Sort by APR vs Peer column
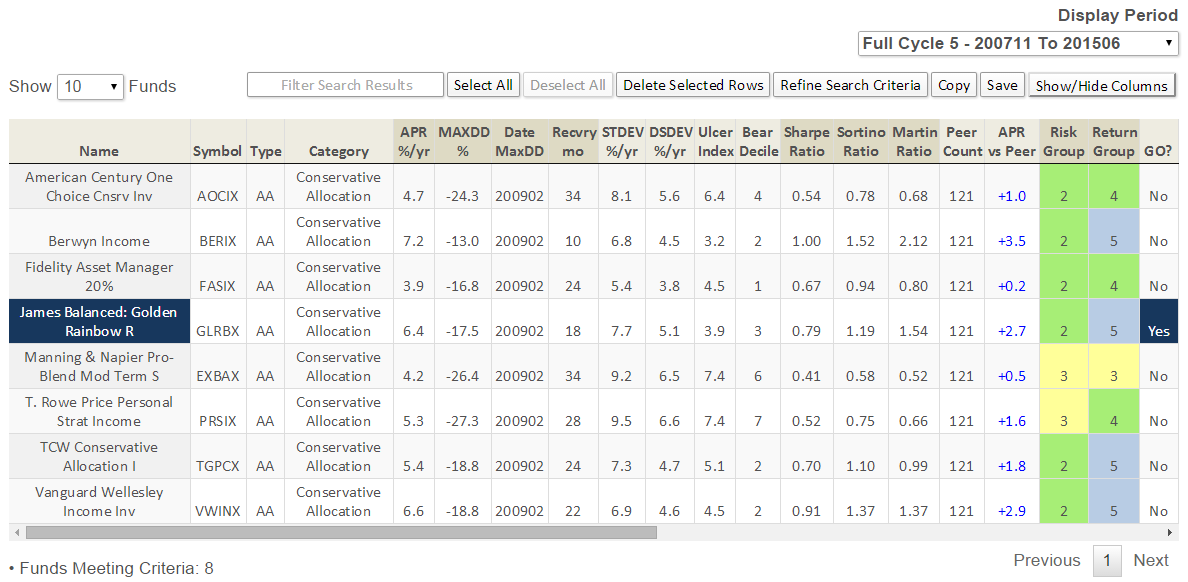This screenshot has height=582, width=1188. [1011, 141]
